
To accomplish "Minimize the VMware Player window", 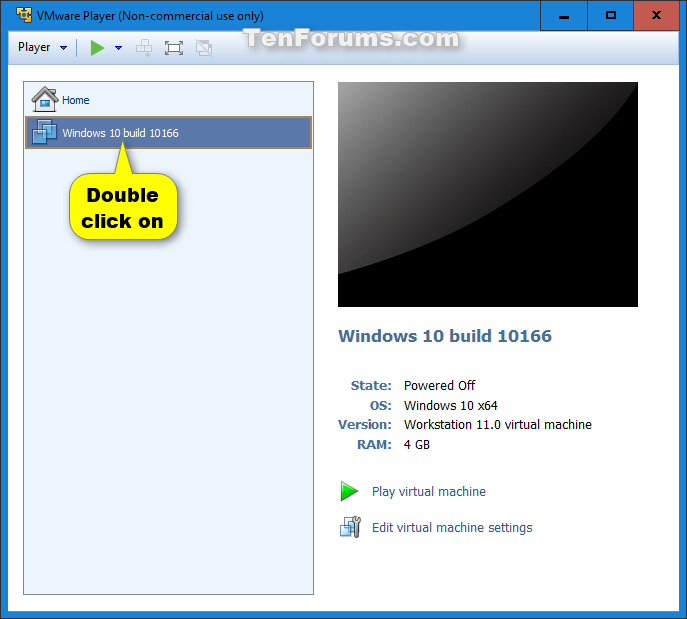I will (x=564, y=16).
